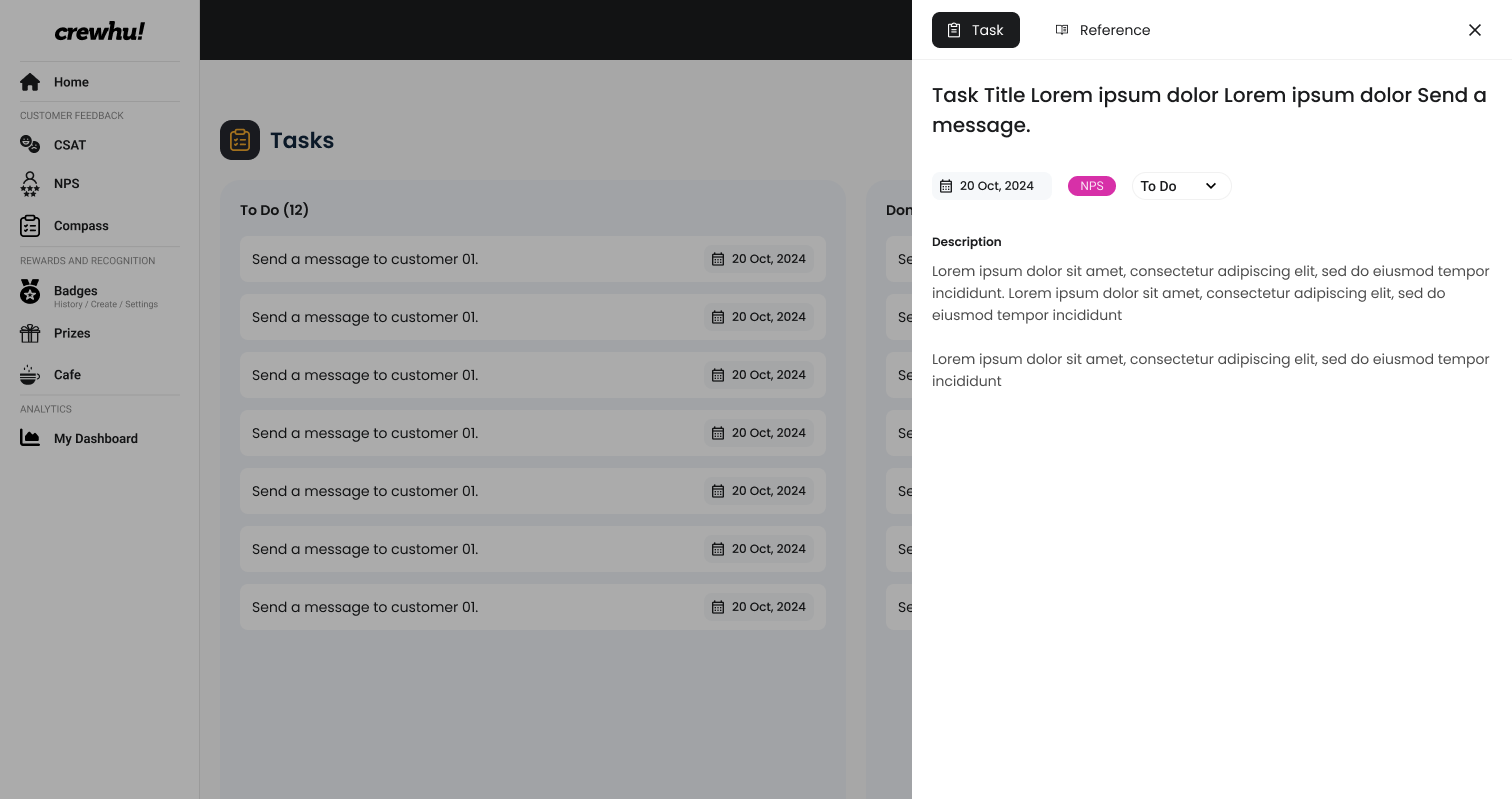Image resolution: width=1512 pixels, height=799 pixels.
Task: Click the CUSTOMER FEEDBACK section label
Action: click(72, 116)
